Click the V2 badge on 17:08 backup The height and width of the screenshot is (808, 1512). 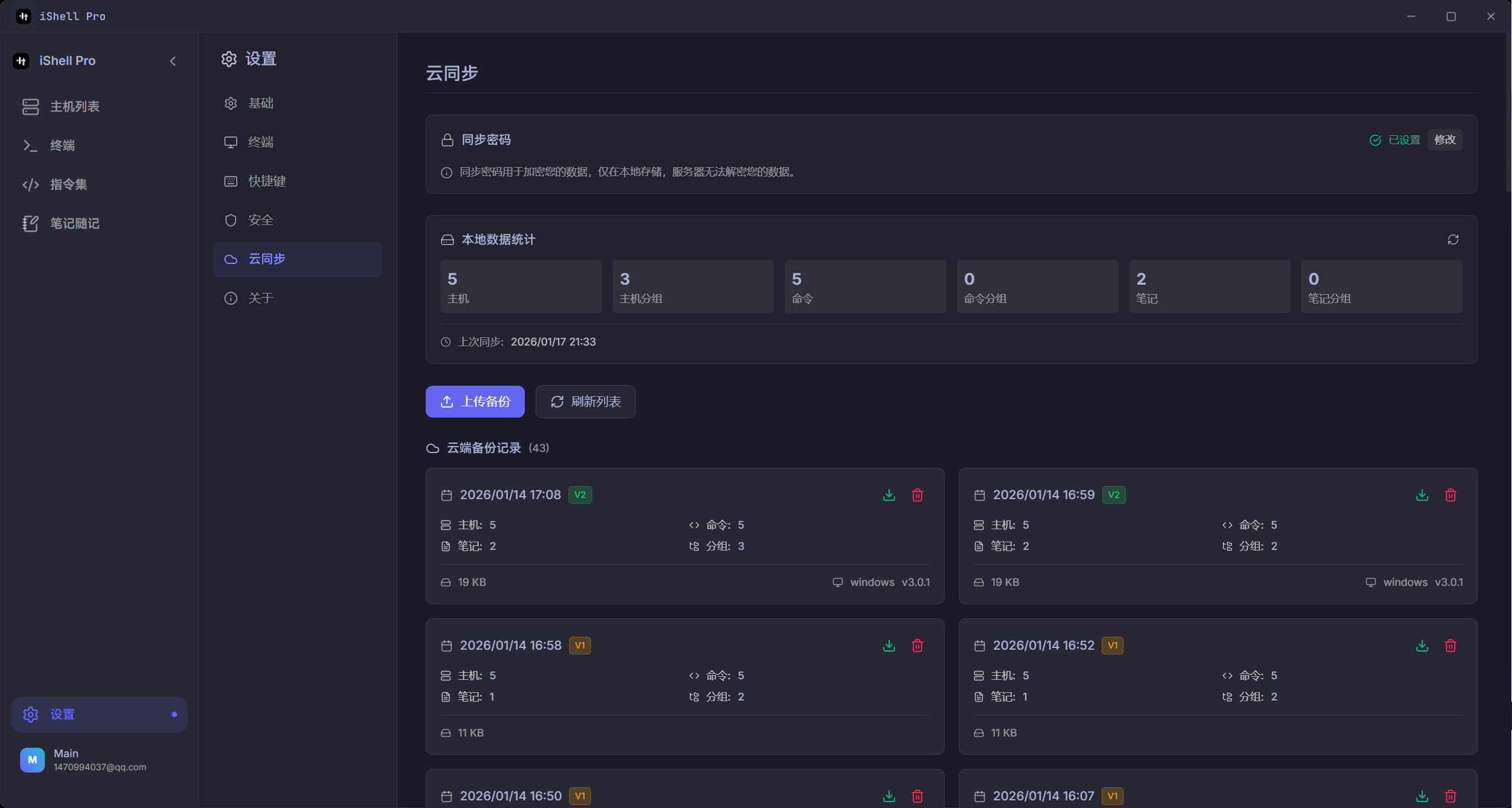click(580, 495)
